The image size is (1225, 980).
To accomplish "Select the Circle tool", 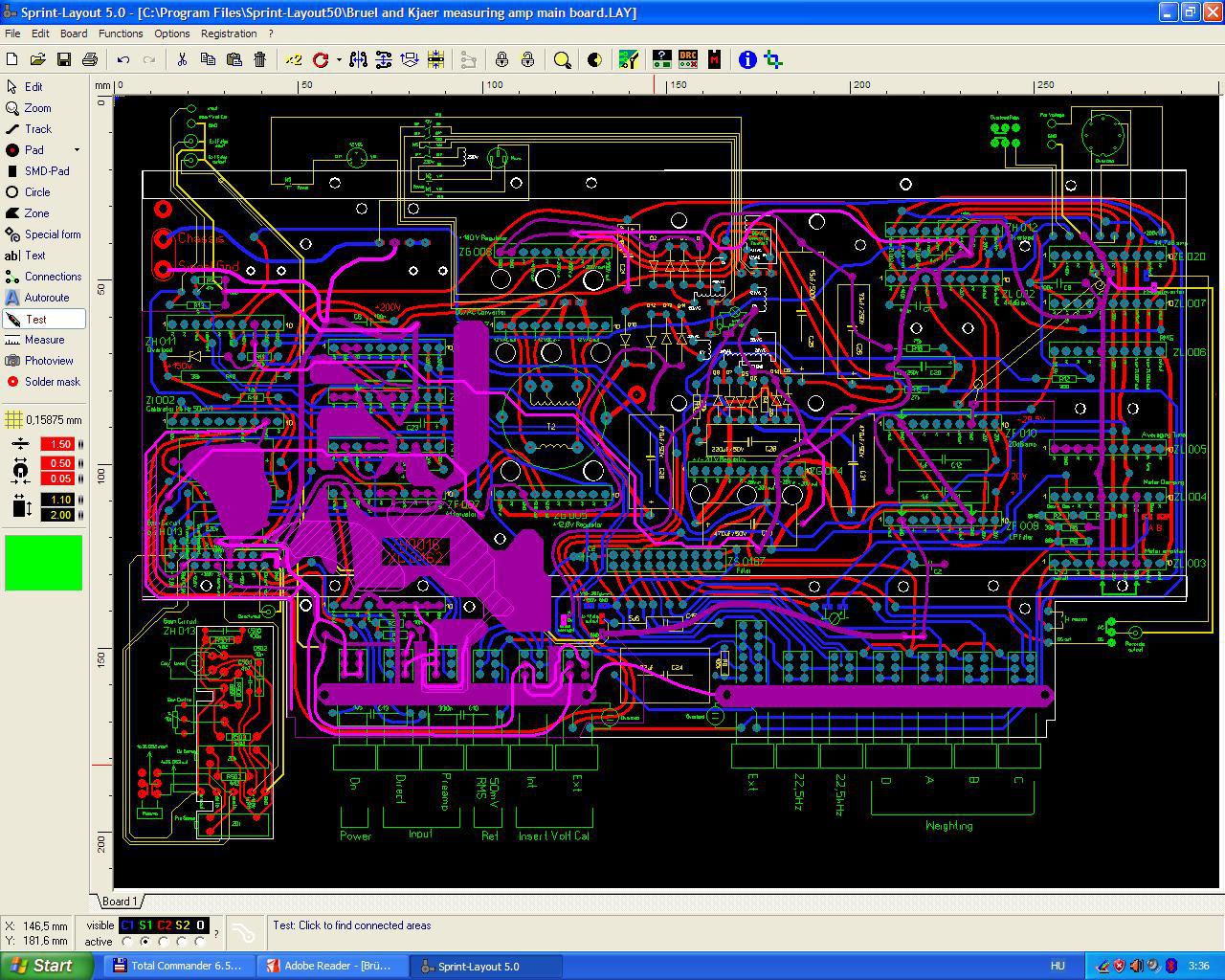I will click(44, 192).
